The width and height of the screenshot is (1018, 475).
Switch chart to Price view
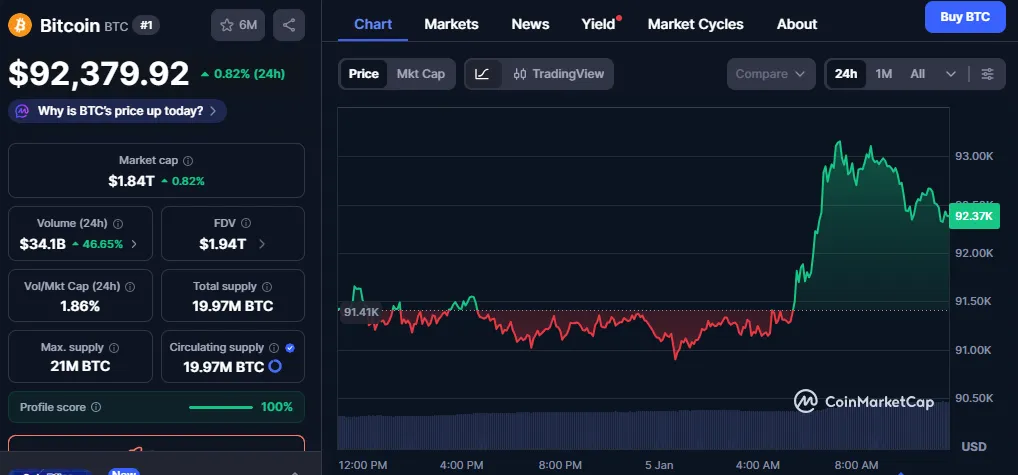[x=364, y=74]
